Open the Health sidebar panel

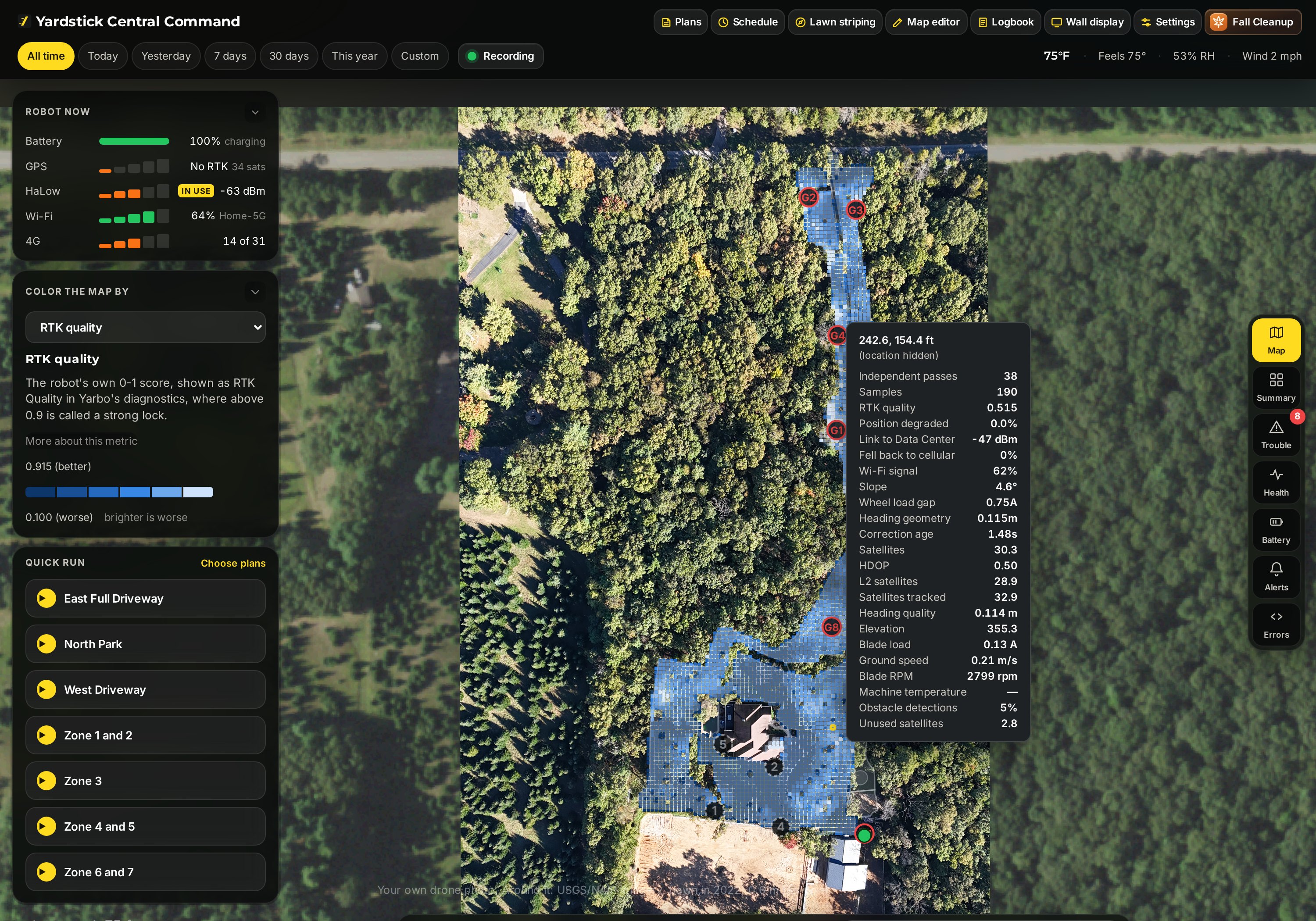pyautogui.click(x=1275, y=482)
